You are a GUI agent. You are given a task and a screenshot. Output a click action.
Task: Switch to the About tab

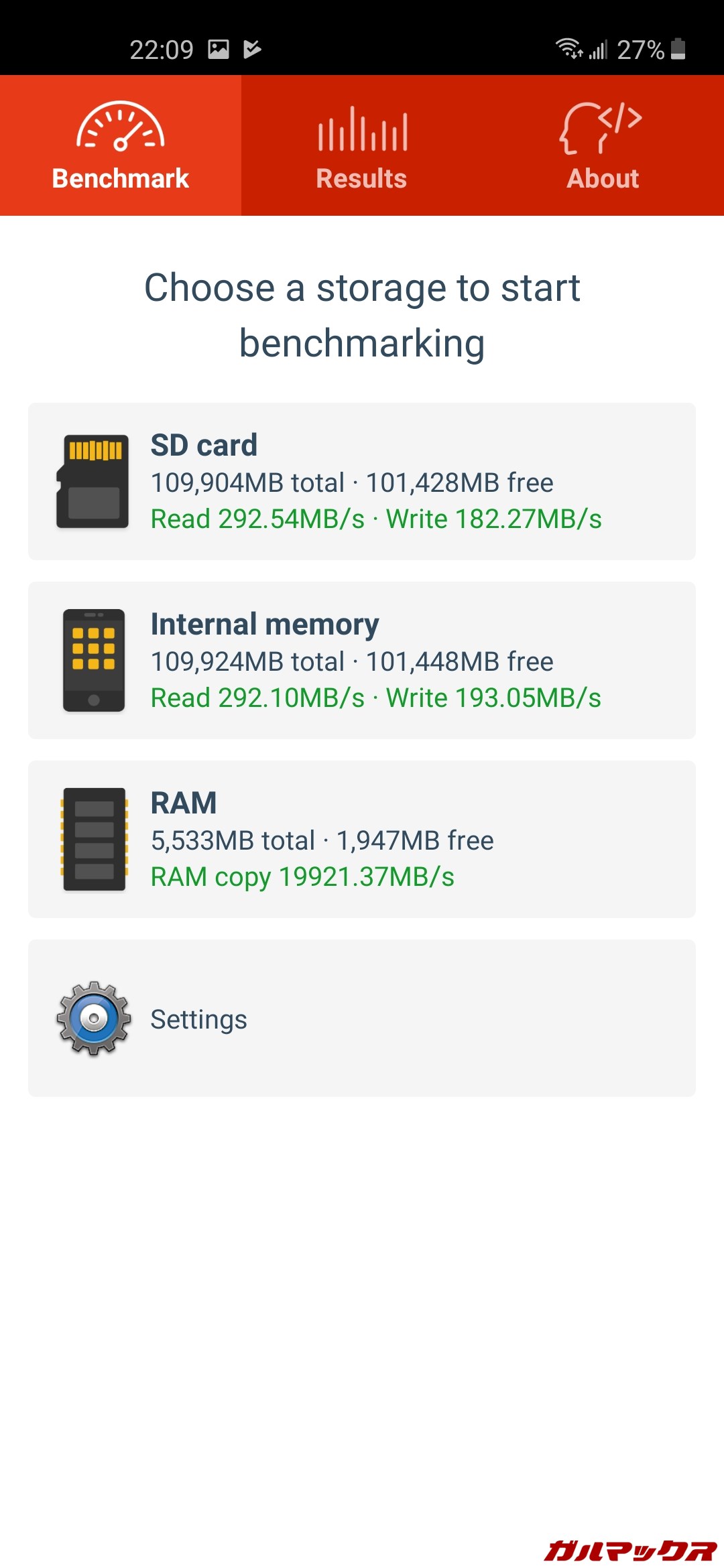pyautogui.click(x=601, y=147)
